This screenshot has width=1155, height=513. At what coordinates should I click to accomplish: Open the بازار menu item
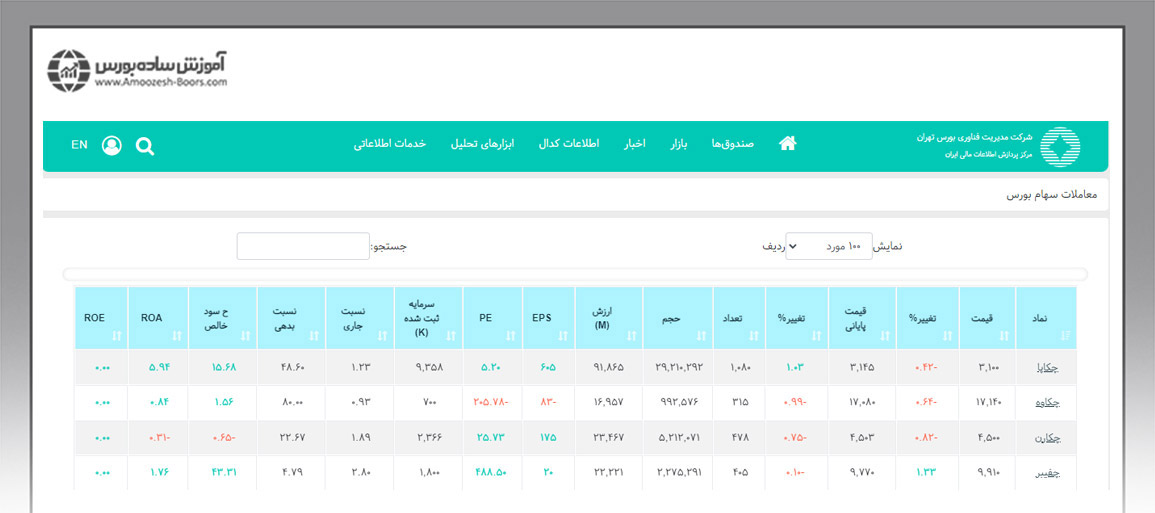(x=679, y=144)
